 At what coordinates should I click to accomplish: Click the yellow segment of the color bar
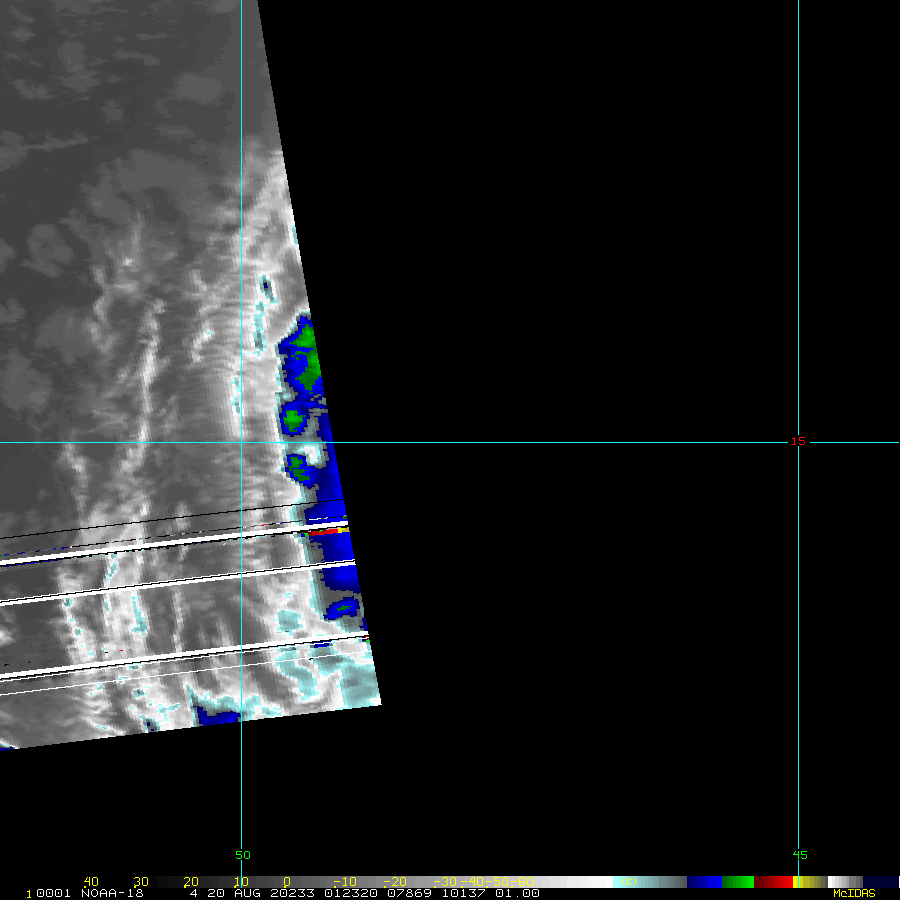(804, 882)
